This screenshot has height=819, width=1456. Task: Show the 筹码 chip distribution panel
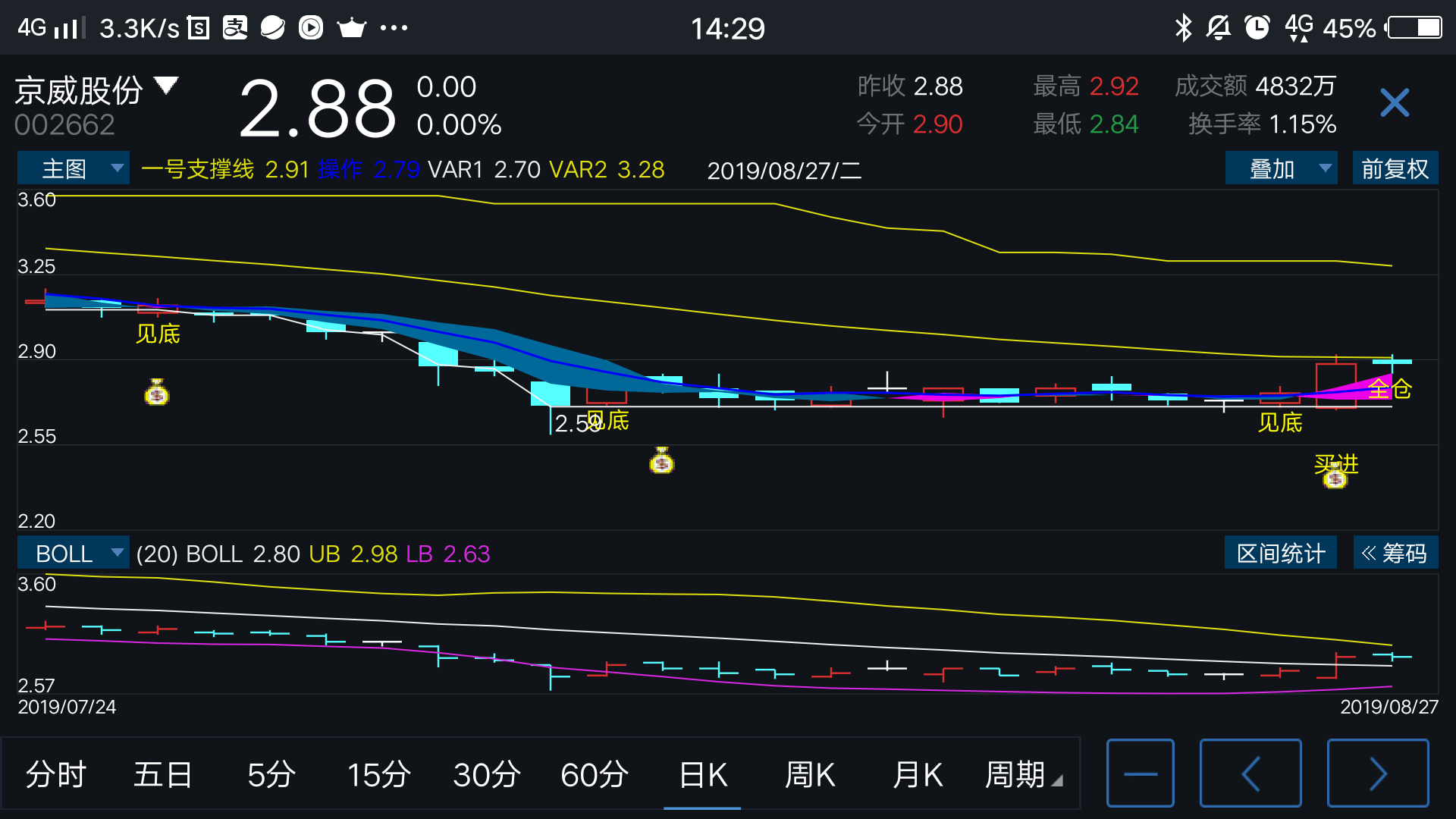click(1395, 554)
